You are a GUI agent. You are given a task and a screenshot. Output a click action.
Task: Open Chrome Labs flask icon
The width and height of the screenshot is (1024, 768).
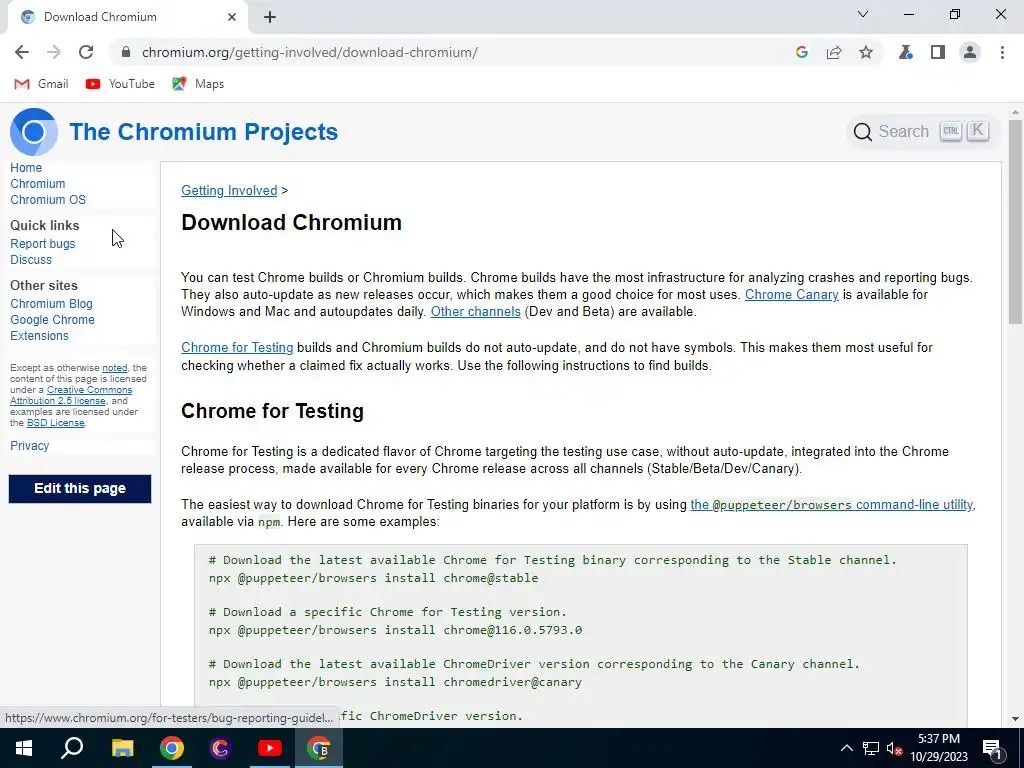(x=906, y=52)
